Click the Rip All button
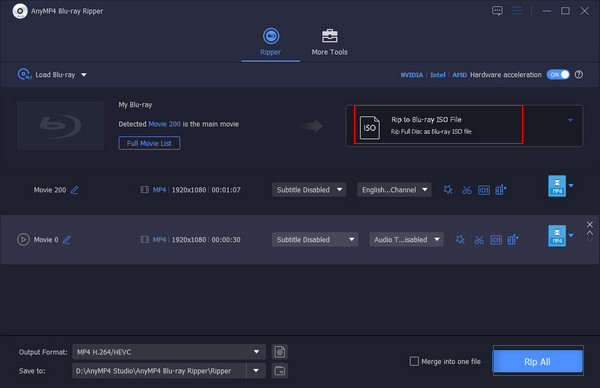 pos(538,361)
